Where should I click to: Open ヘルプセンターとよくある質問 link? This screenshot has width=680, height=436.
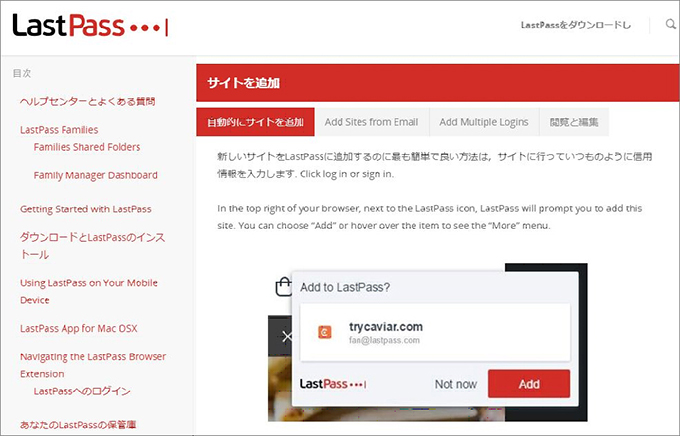(88, 101)
